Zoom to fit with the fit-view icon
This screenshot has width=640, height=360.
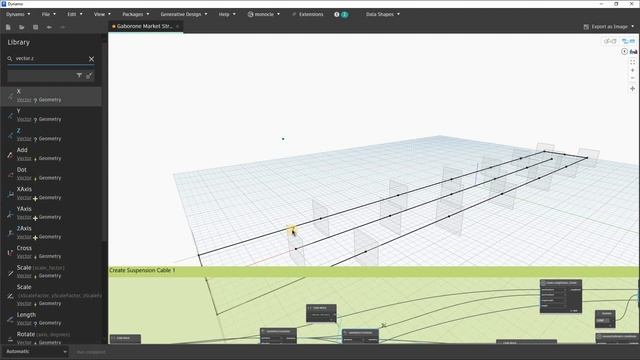[x=633, y=62]
